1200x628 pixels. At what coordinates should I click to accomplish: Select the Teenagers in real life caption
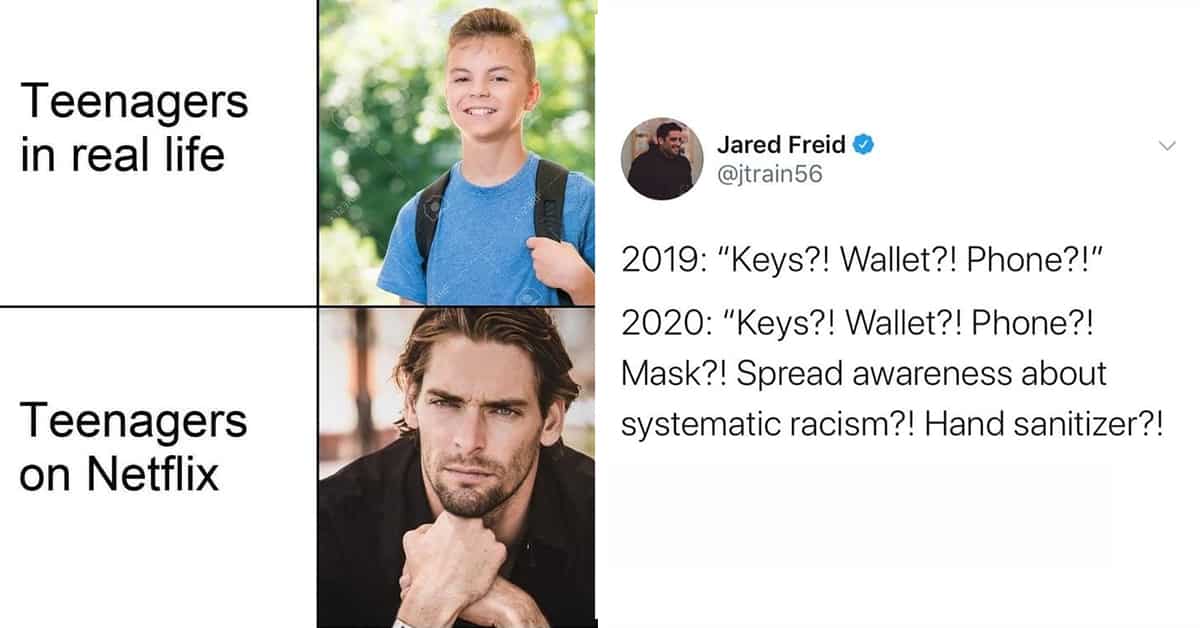[x=134, y=128]
